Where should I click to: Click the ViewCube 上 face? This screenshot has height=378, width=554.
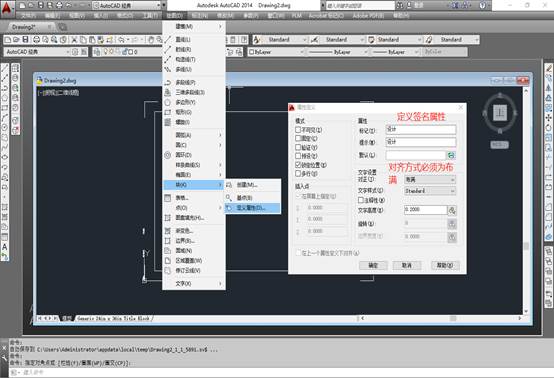[500, 113]
